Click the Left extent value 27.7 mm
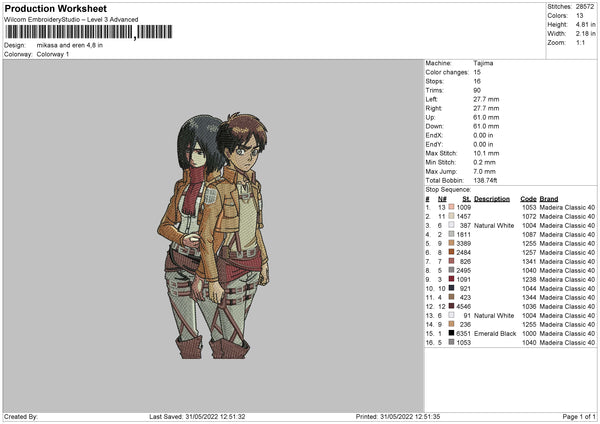 [486, 99]
